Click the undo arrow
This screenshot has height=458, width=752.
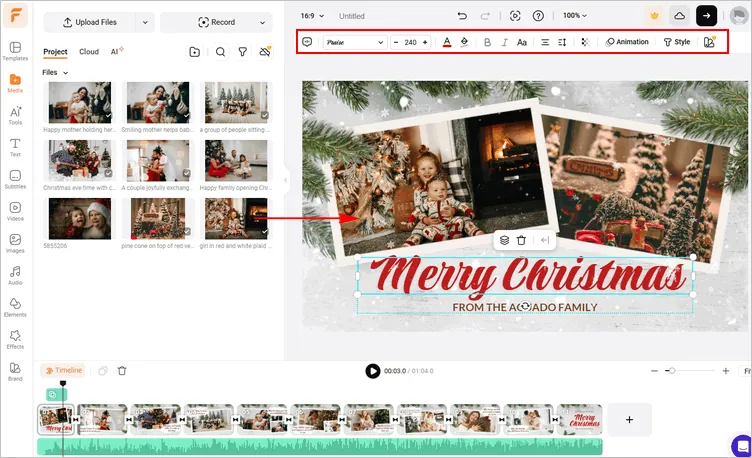coord(462,16)
